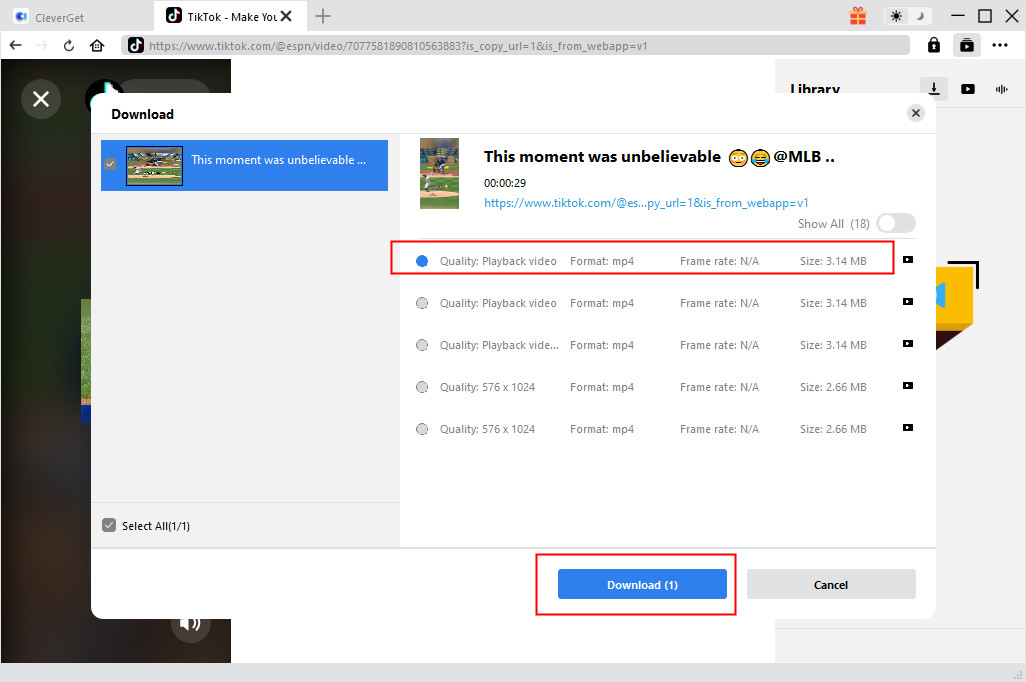The width and height of the screenshot is (1026, 682).
Task: Click the gift box icon in title bar
Action: pyautogui.click(x=858, y=16)
